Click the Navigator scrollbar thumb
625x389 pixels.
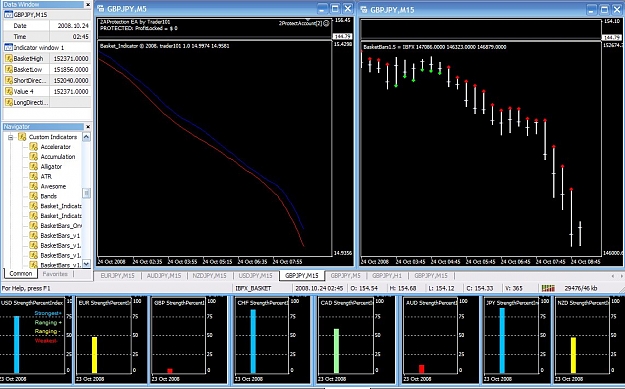click(x=86, y=193)
